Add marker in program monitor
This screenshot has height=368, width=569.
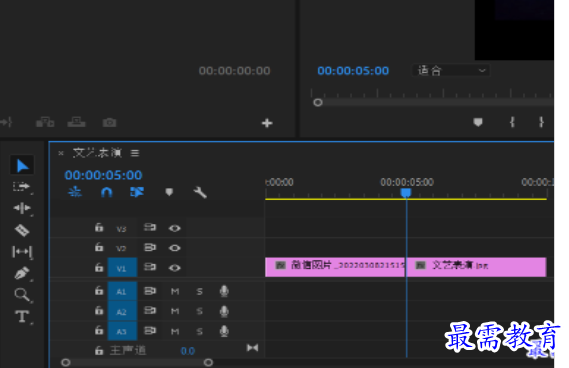click(478, 122)
